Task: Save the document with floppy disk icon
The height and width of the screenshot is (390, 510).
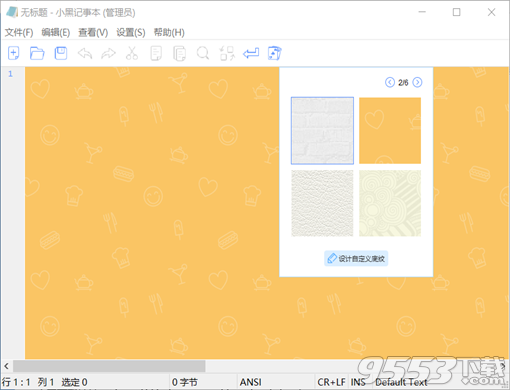Action: 61,53
